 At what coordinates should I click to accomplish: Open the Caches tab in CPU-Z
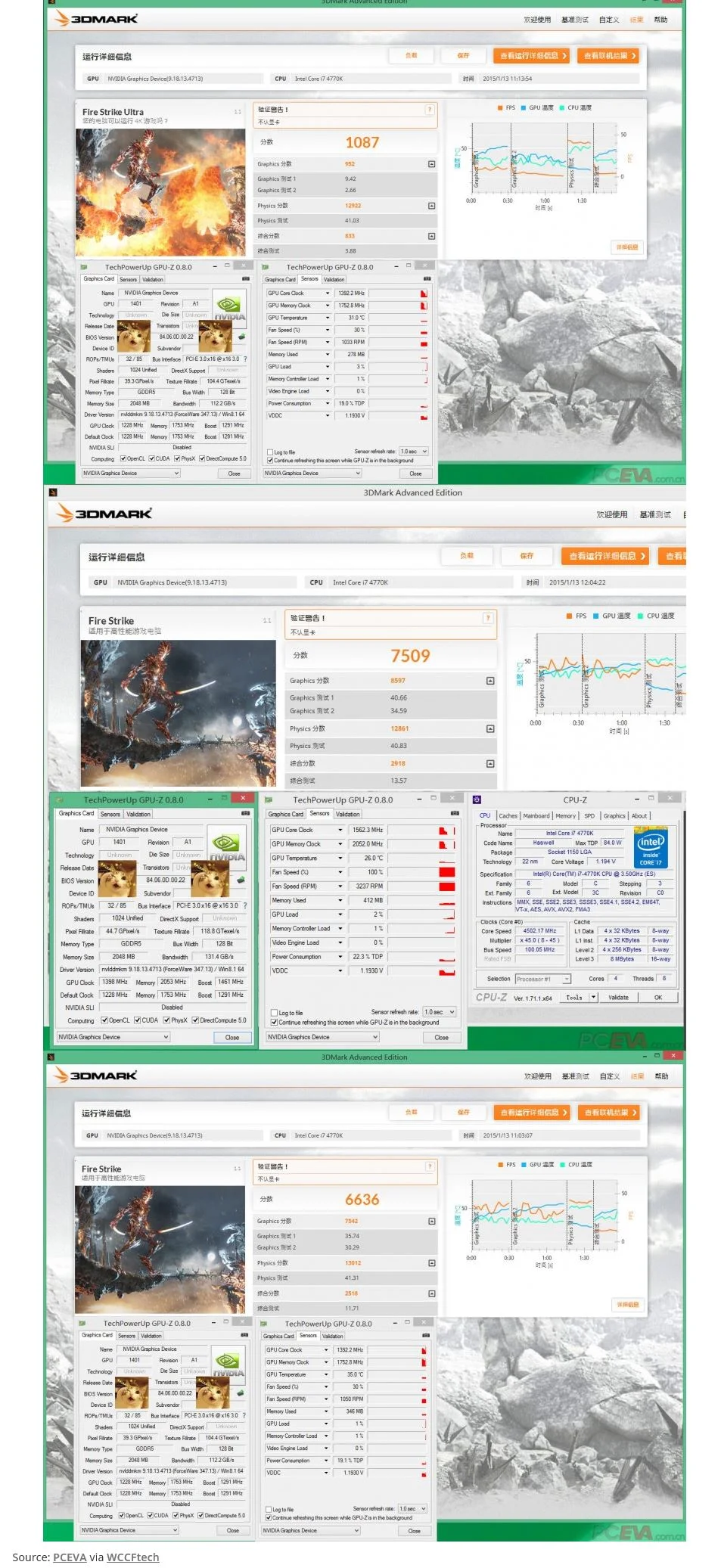(508, 815)
